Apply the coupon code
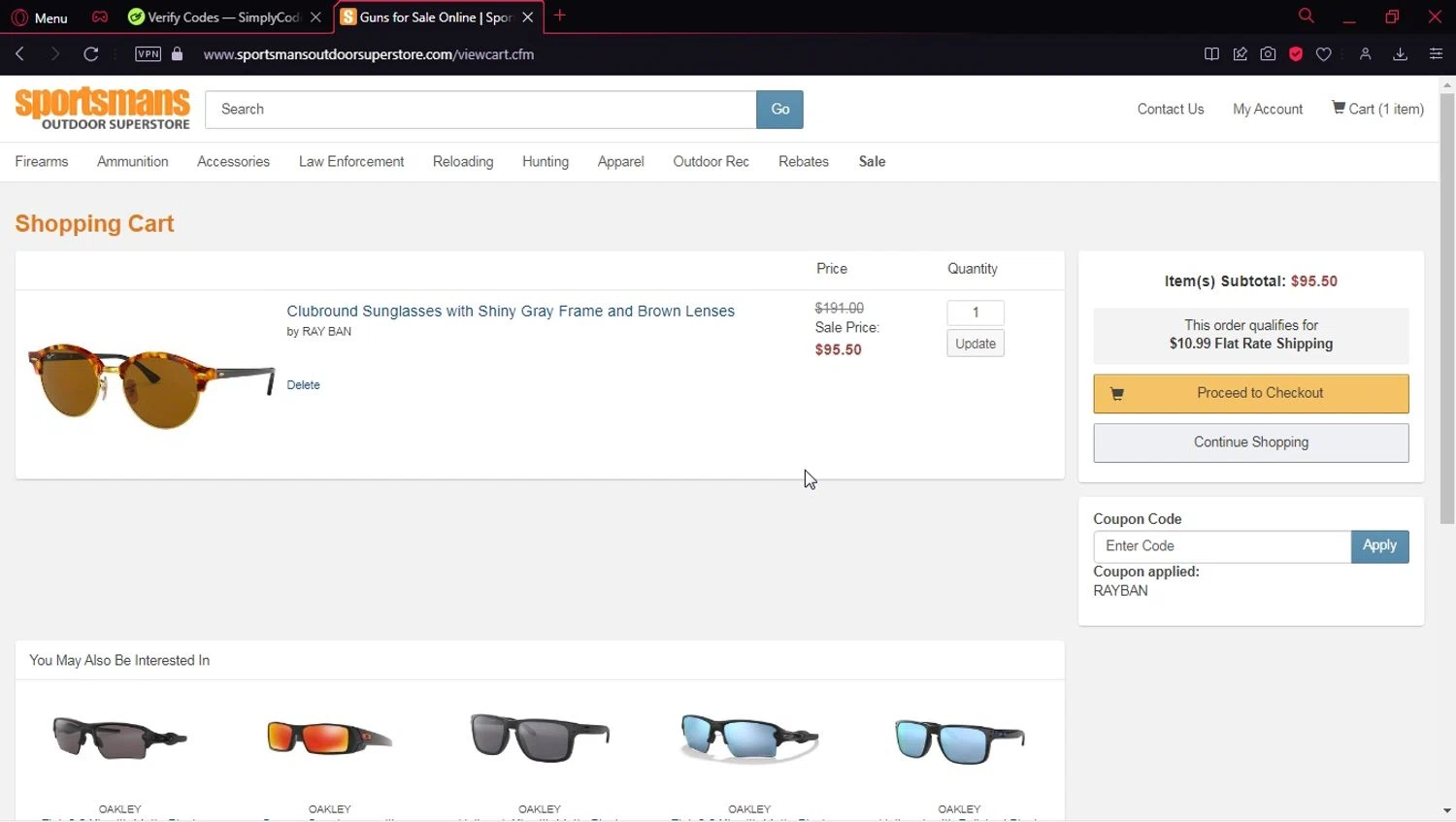Viewport: 1456px width, 822px height. point(1379,546)
